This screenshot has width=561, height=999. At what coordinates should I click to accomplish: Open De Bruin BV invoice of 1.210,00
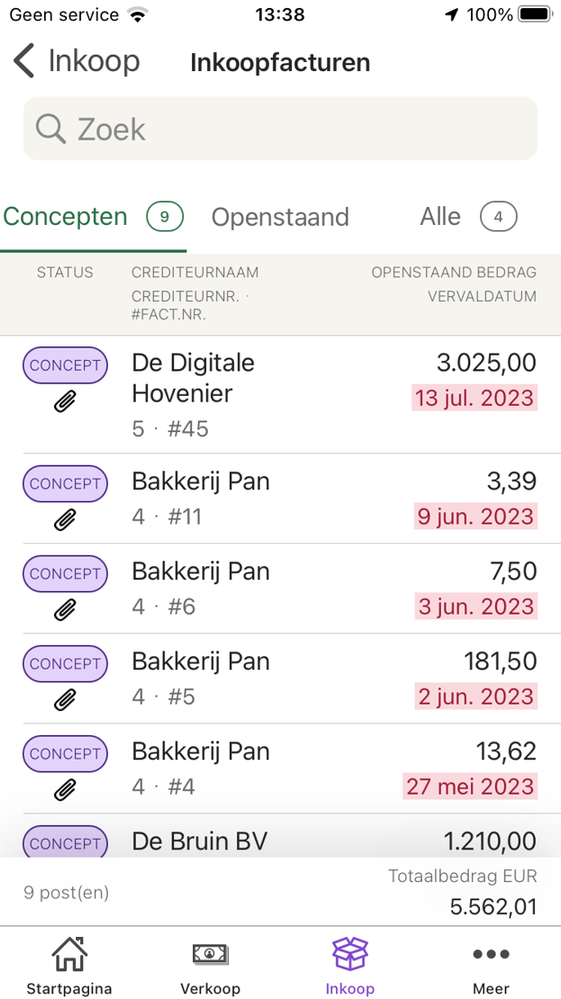[280, 836]
